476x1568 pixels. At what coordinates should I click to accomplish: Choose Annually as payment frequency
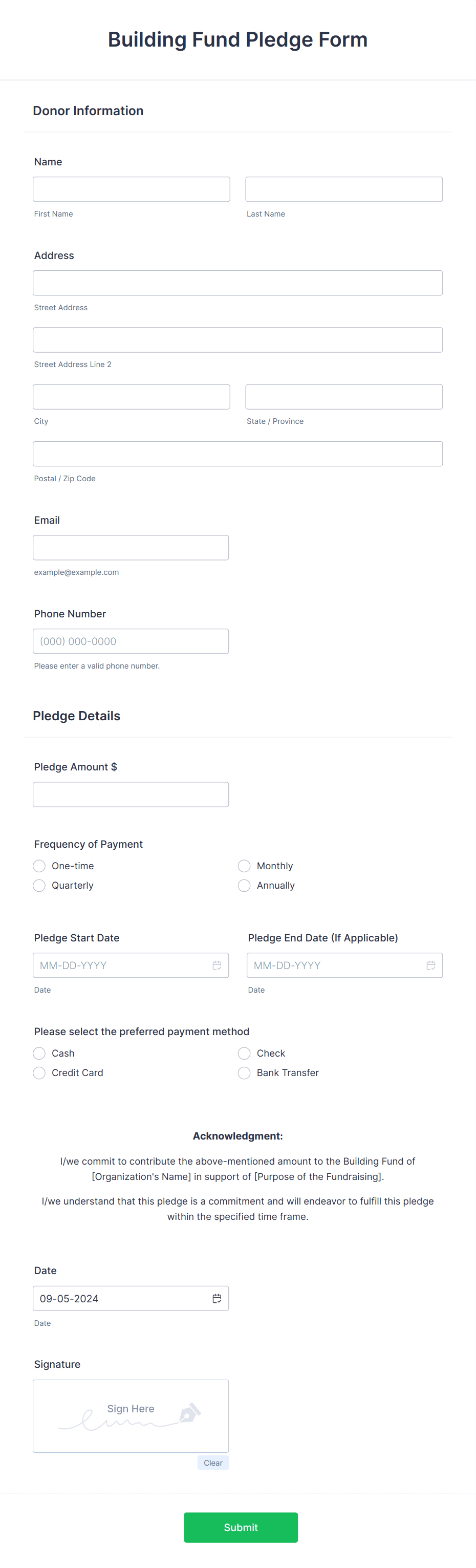[244, 885]
